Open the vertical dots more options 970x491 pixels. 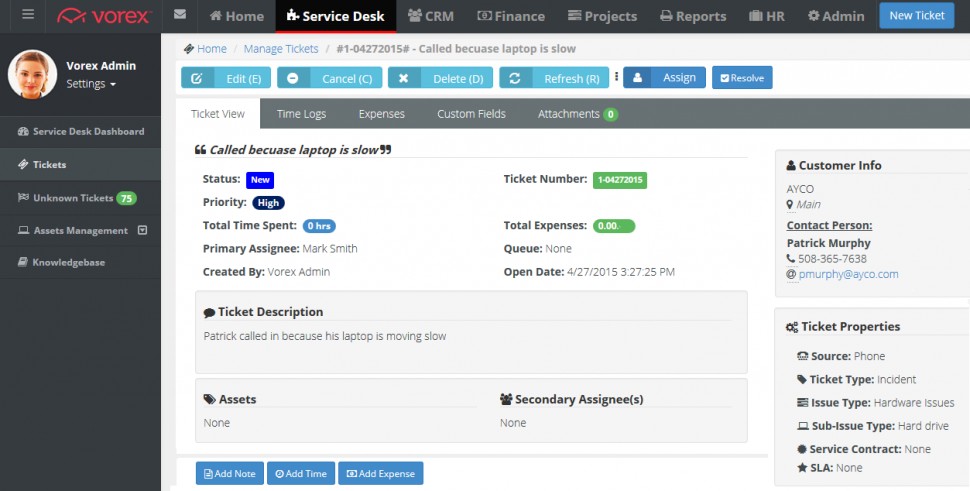(x=616, y=77)
